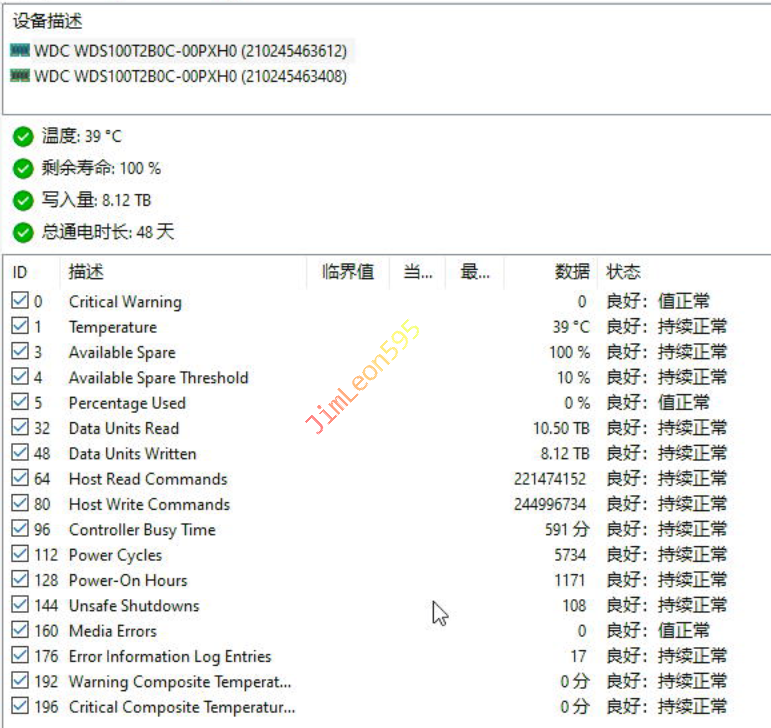The width and height of the screenshot is (771, 728).
Task: Click the 临界值 column header
Action: click(x=348, y=272)
